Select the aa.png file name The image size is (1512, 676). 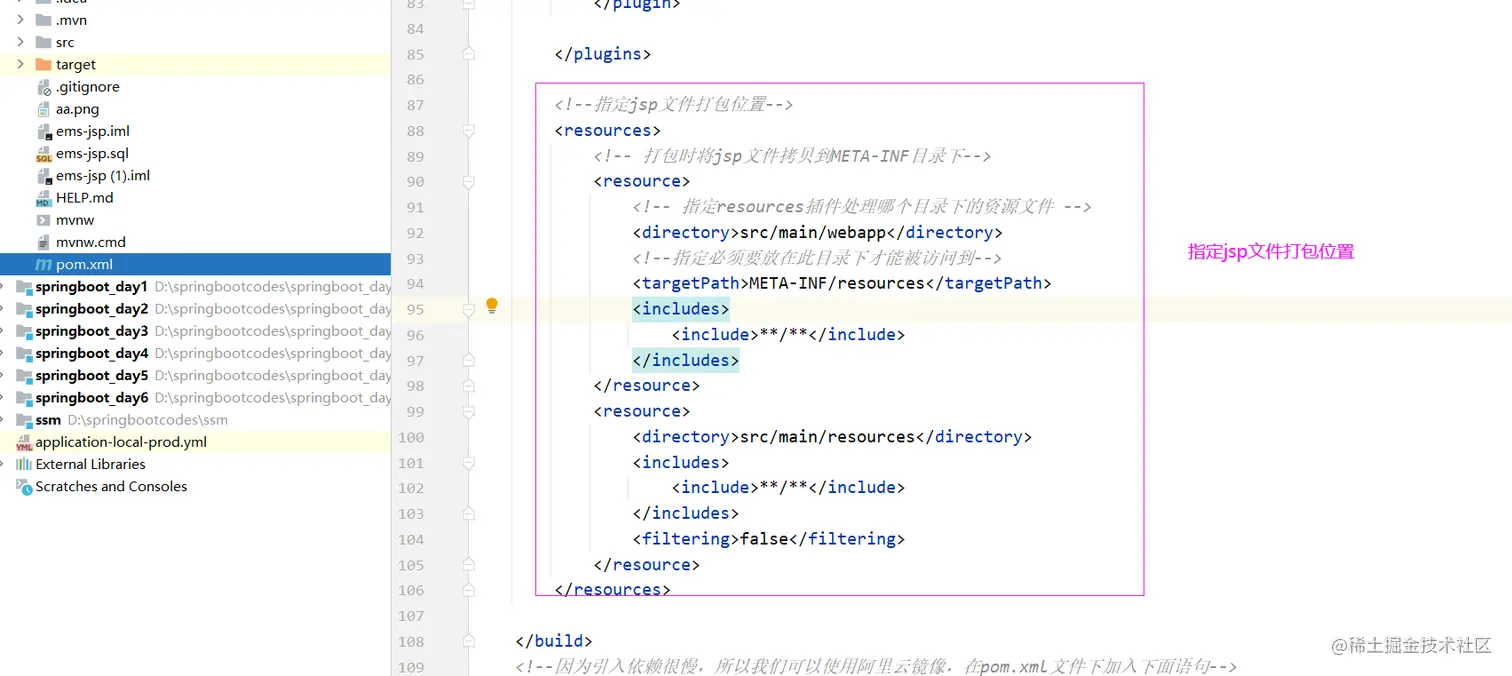click(x=77, y=109)
